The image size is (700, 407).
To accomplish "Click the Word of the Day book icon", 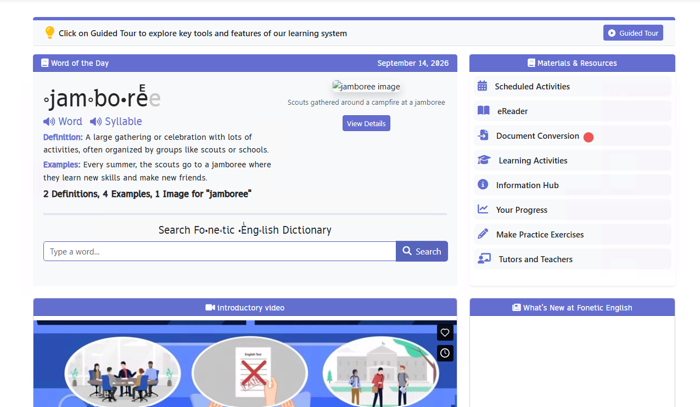I will click(45, 63).
